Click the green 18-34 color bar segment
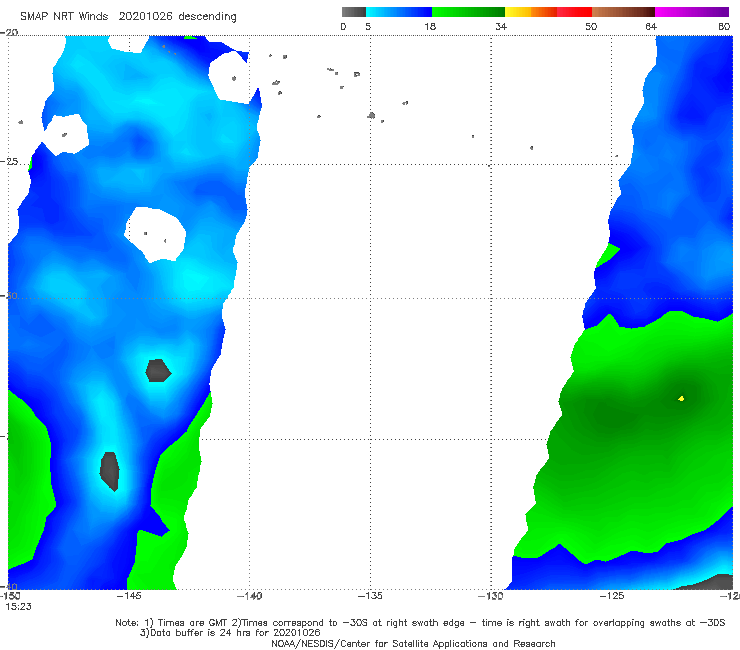 [x=468, y=12]
